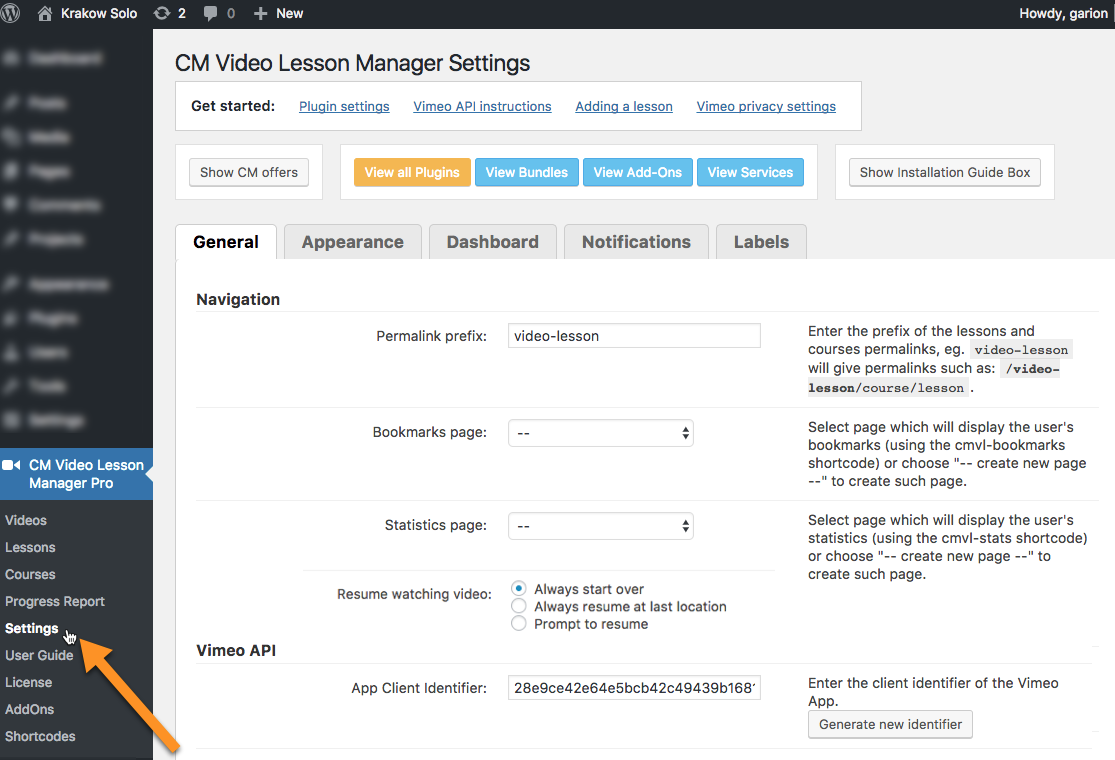
Task: Switch to the Appearance tab
Action: coord(353,242)
